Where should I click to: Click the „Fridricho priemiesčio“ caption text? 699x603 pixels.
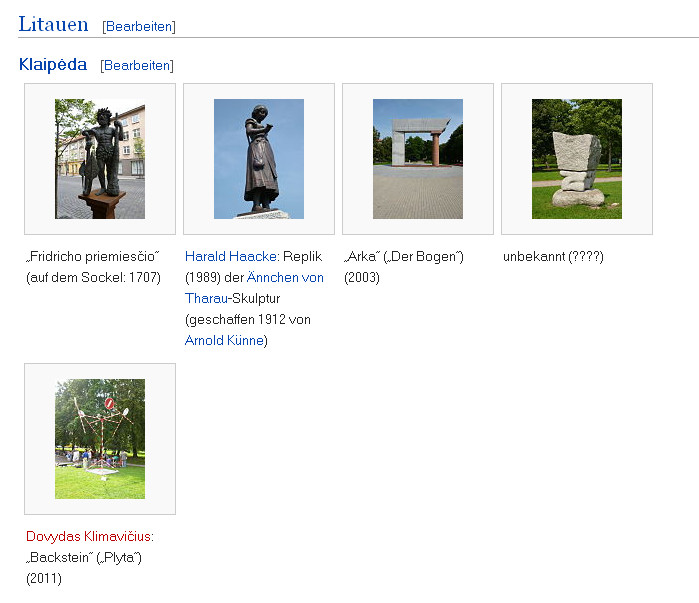click(93, 257)
